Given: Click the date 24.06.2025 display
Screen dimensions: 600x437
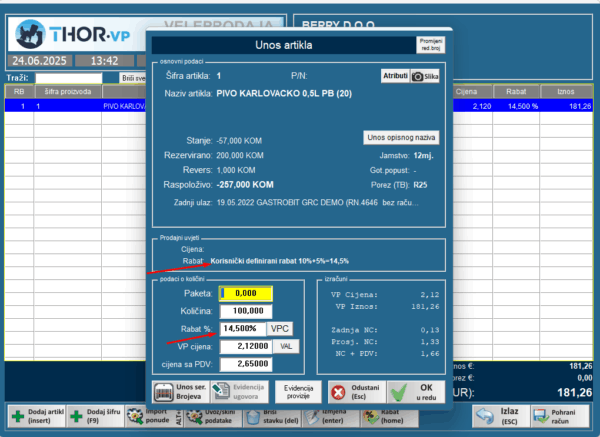Looking at the screenshot, I should [x=39, y=61].
